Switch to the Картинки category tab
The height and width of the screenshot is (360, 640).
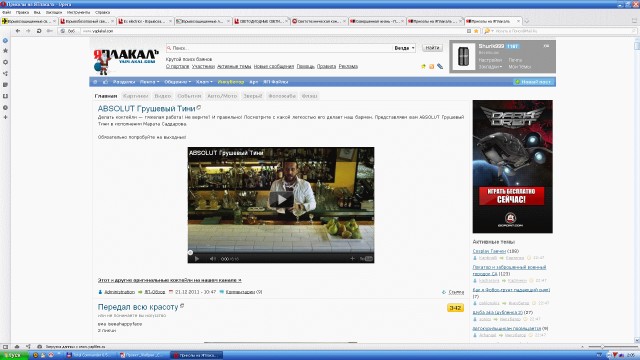136,96
